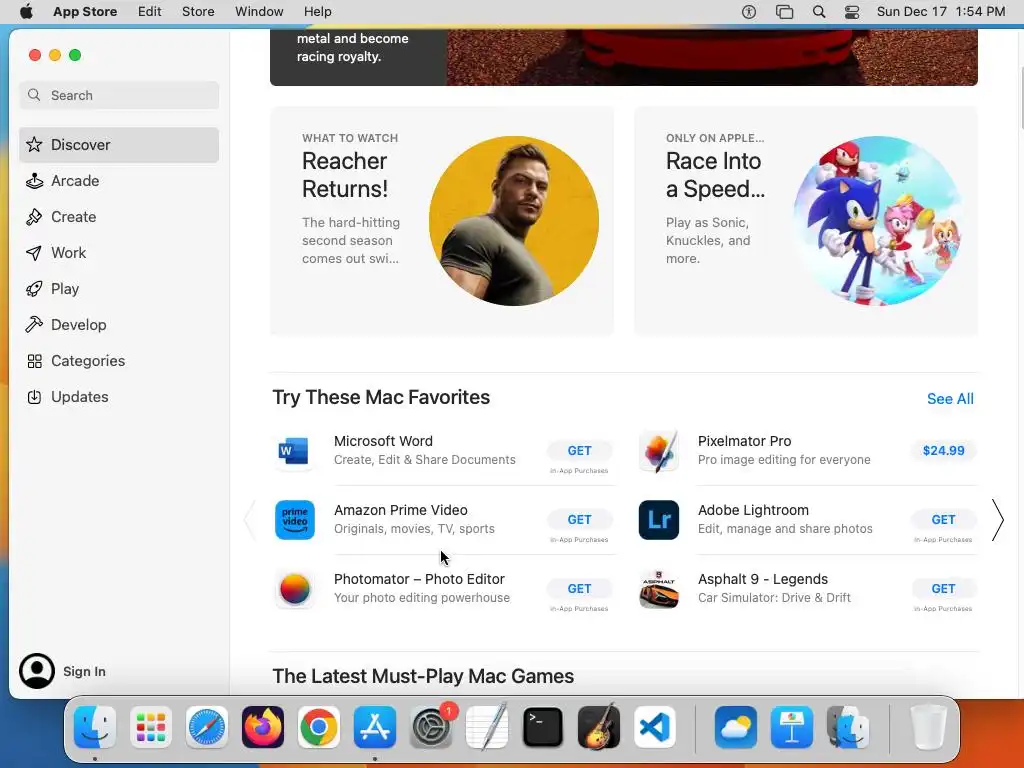
Task: Open the Photomator app icon
Action: tap(295, 589)
